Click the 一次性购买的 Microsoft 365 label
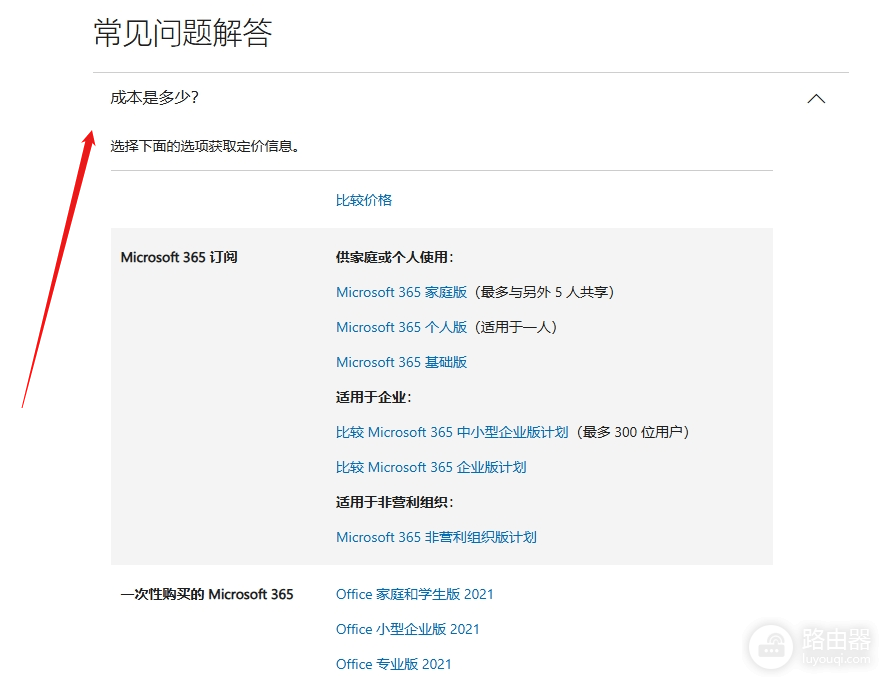 pyautogui.click(x=207, y=594)
